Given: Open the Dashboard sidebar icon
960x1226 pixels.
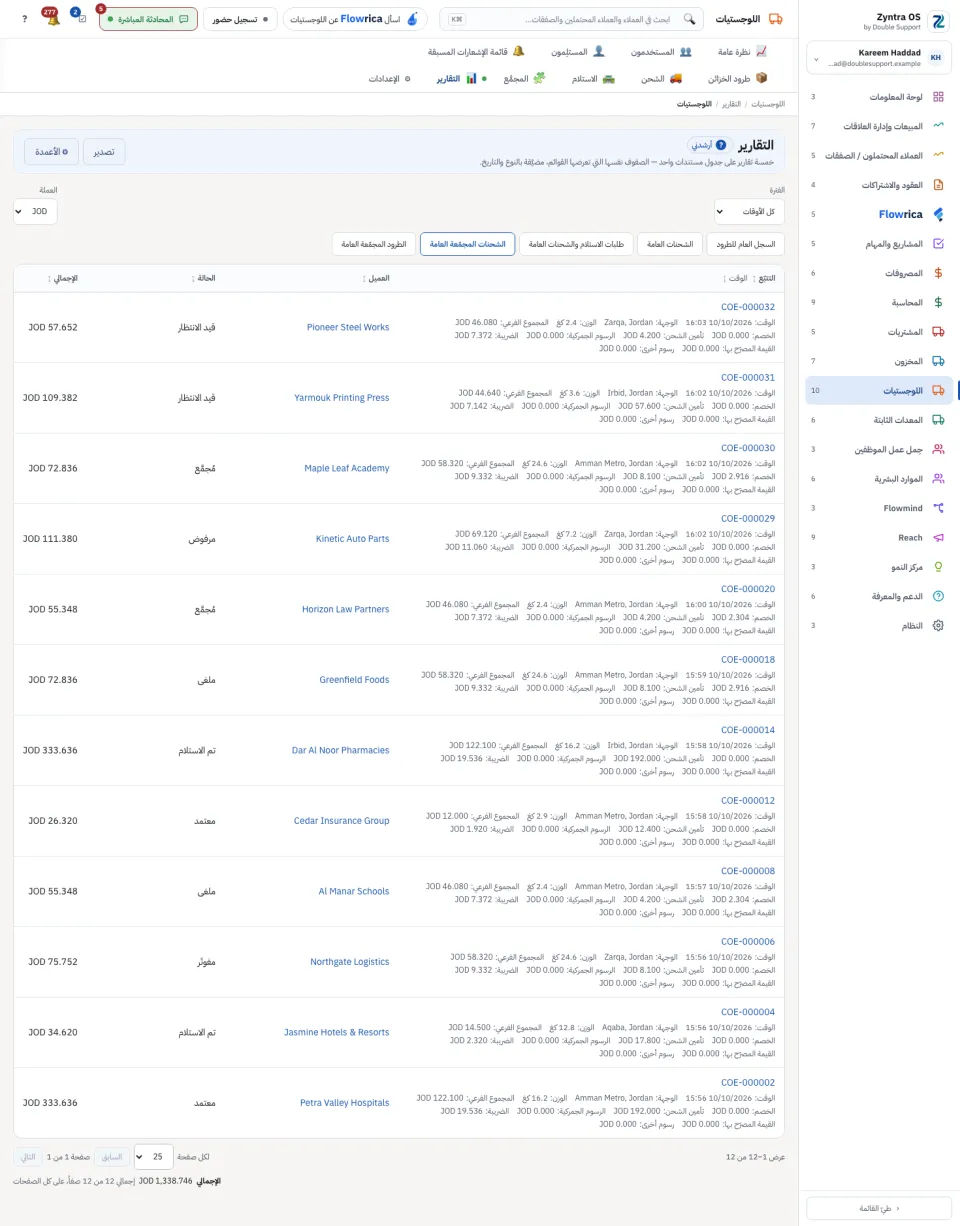Looking at the screenshot, I should (938, 97).
